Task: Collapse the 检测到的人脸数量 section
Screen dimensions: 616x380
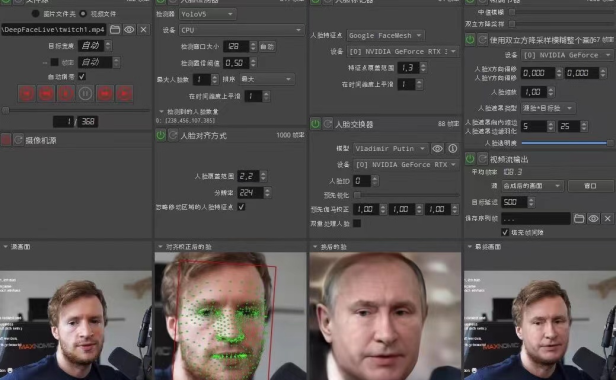Action: 161,112
